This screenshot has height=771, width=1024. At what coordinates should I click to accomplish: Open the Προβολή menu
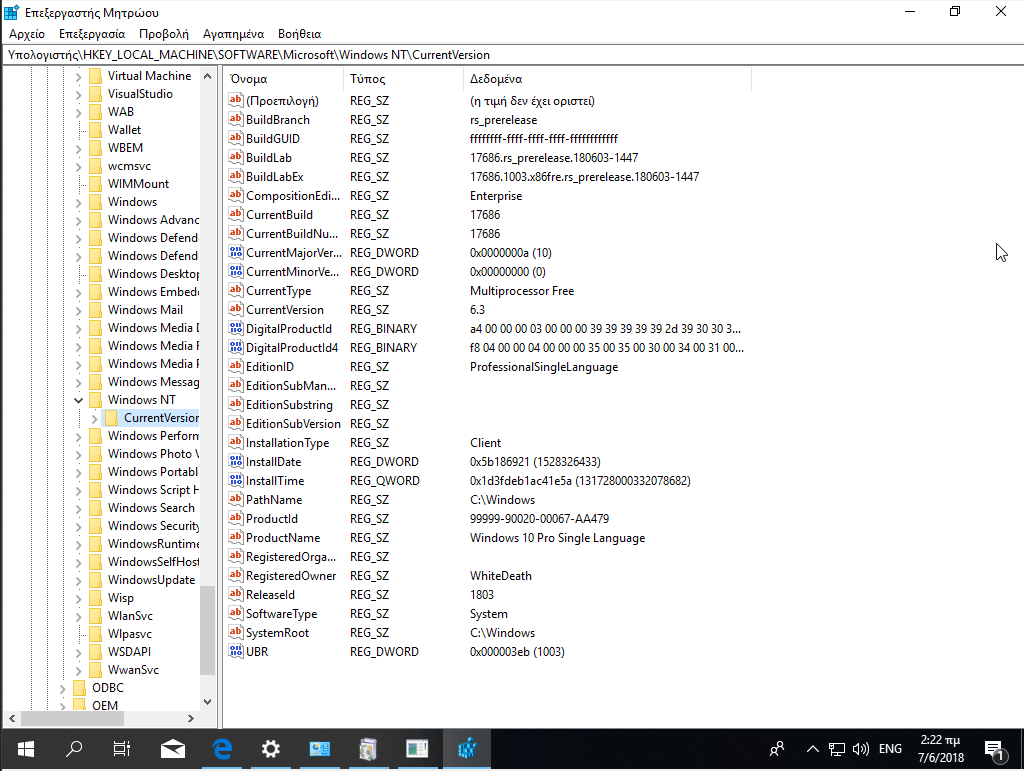[164, 34]
